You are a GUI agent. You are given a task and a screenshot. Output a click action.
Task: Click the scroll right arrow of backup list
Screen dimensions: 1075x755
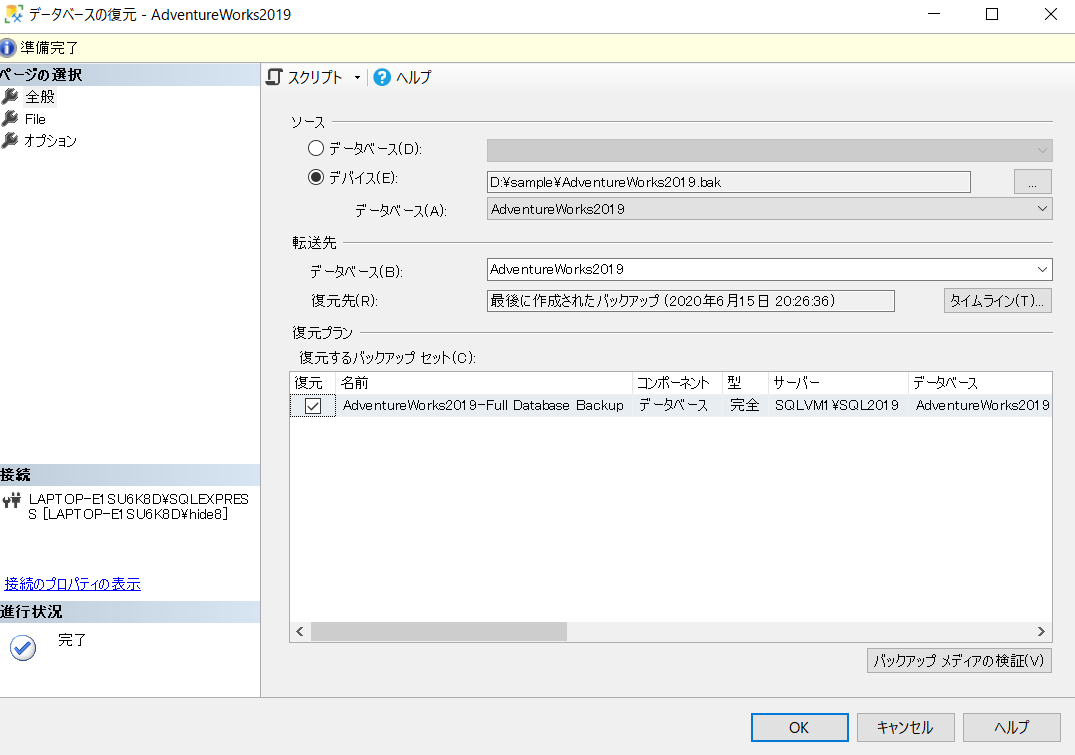[x=1041, y=632]
